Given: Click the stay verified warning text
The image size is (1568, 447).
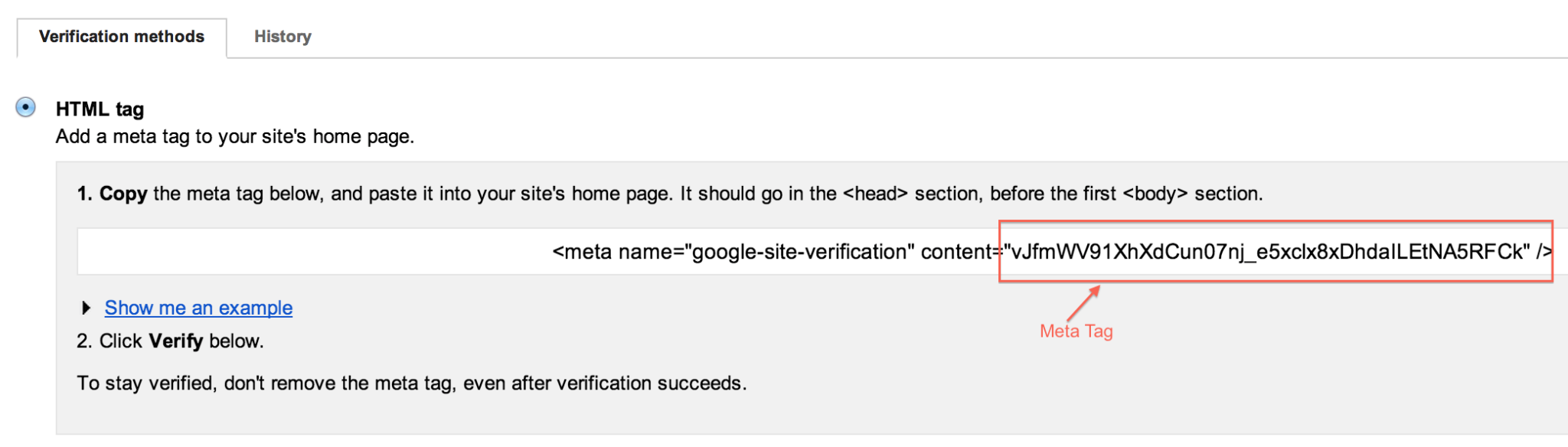Looking at the screenshot, I should click(413, 383).
